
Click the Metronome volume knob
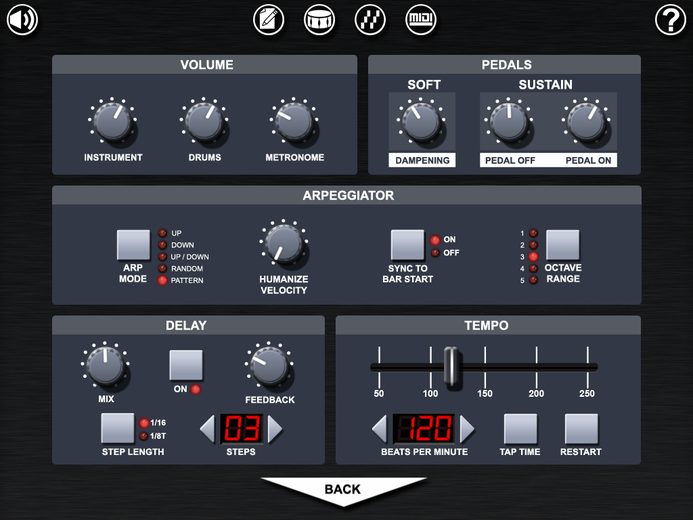(x=294, y=121)
